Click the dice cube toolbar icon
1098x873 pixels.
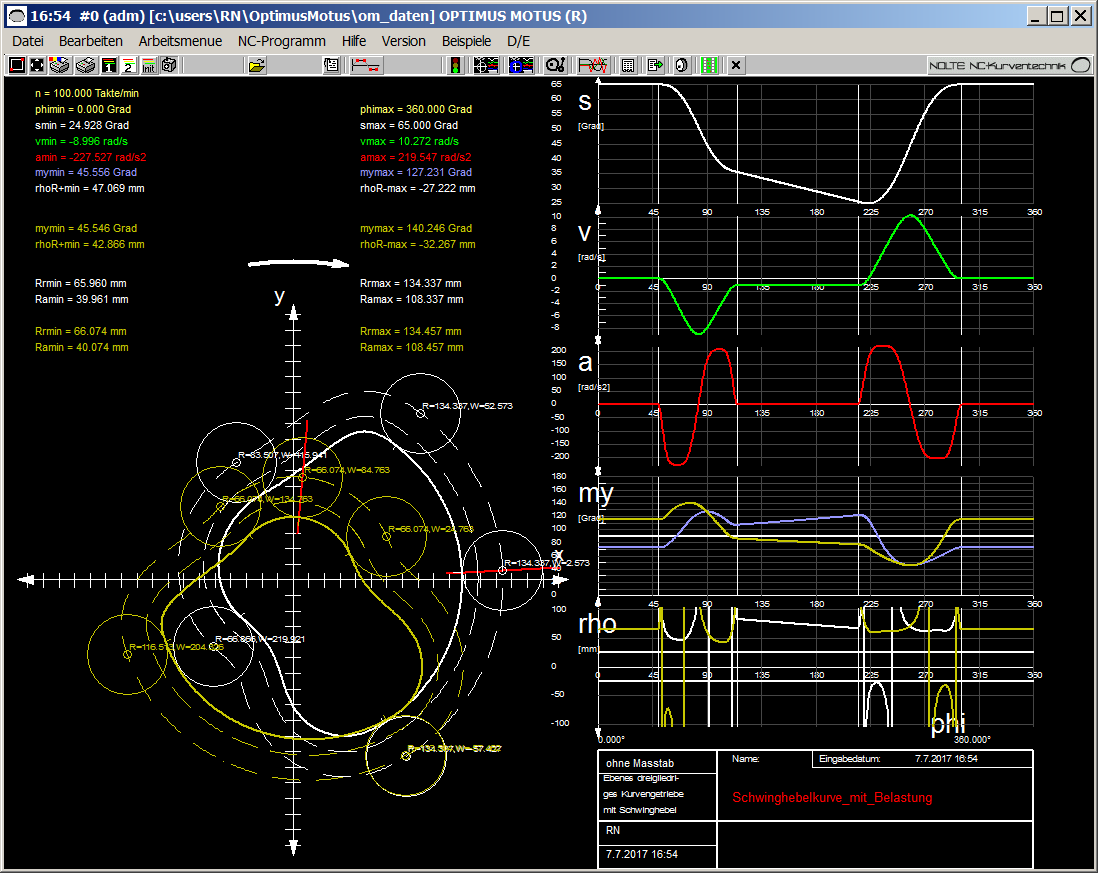pyautogui.click(x=169, y=65)
